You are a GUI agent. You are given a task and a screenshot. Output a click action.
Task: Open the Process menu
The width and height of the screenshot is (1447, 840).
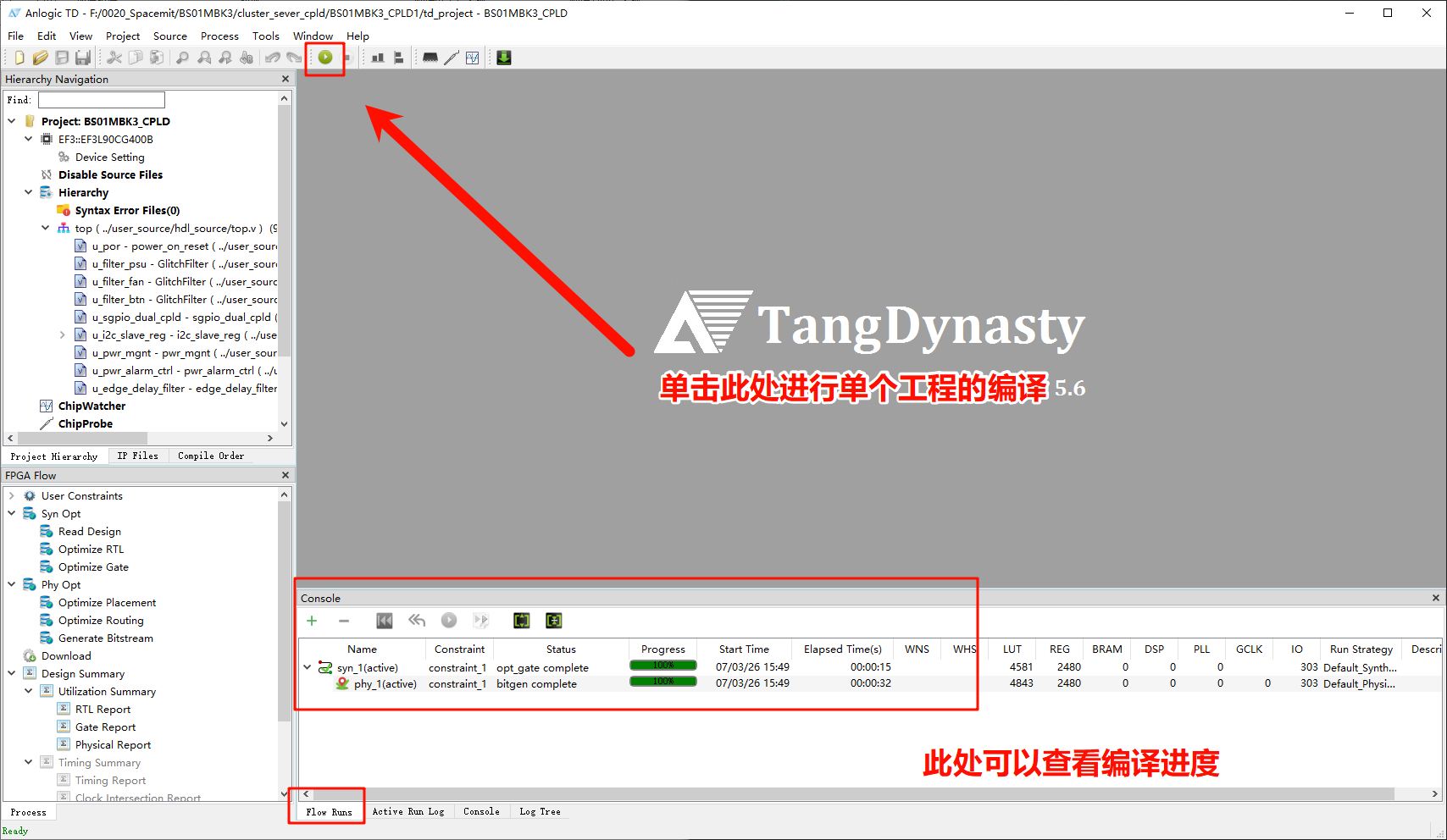tap(219, 36)
